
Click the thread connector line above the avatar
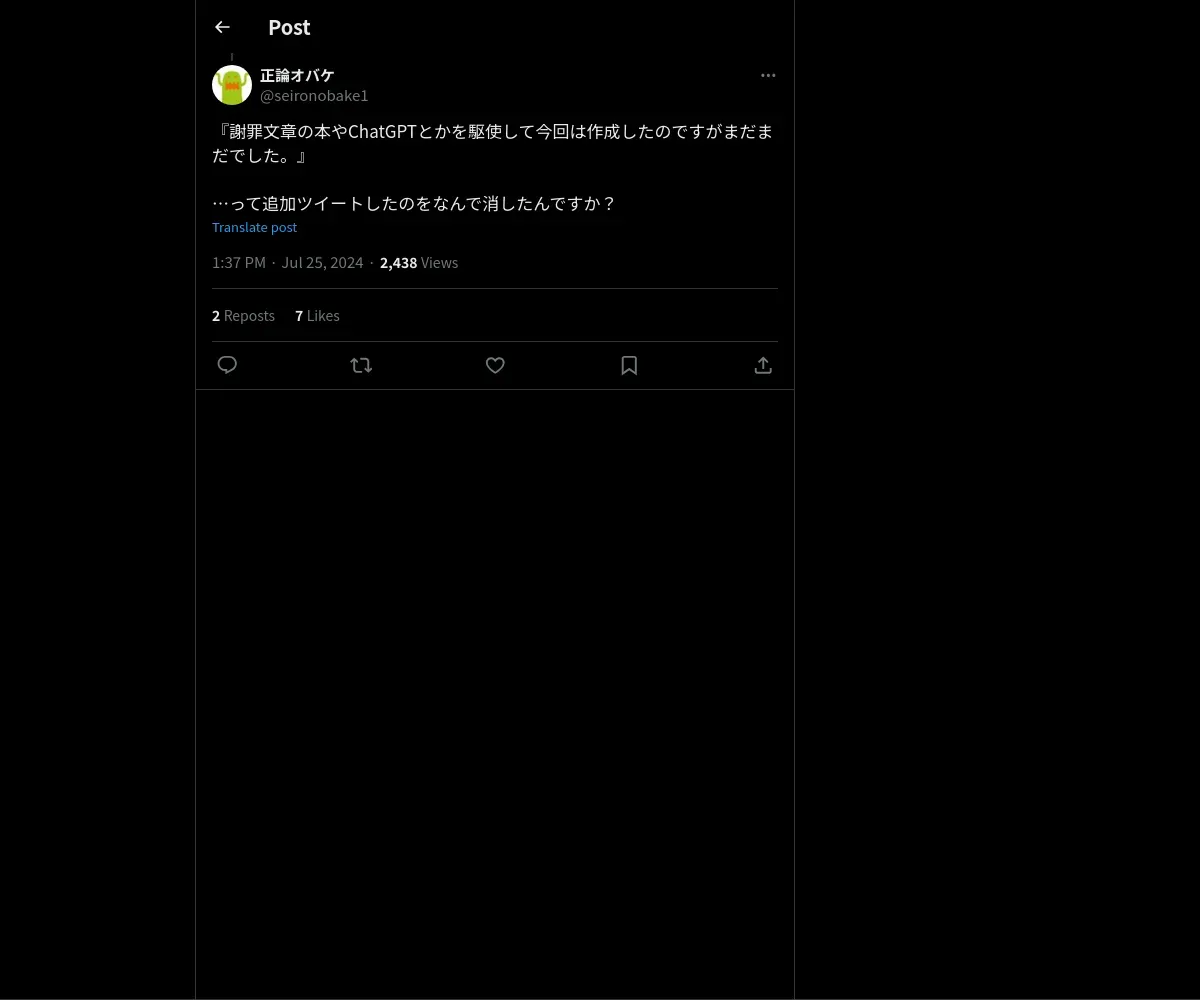232,58
